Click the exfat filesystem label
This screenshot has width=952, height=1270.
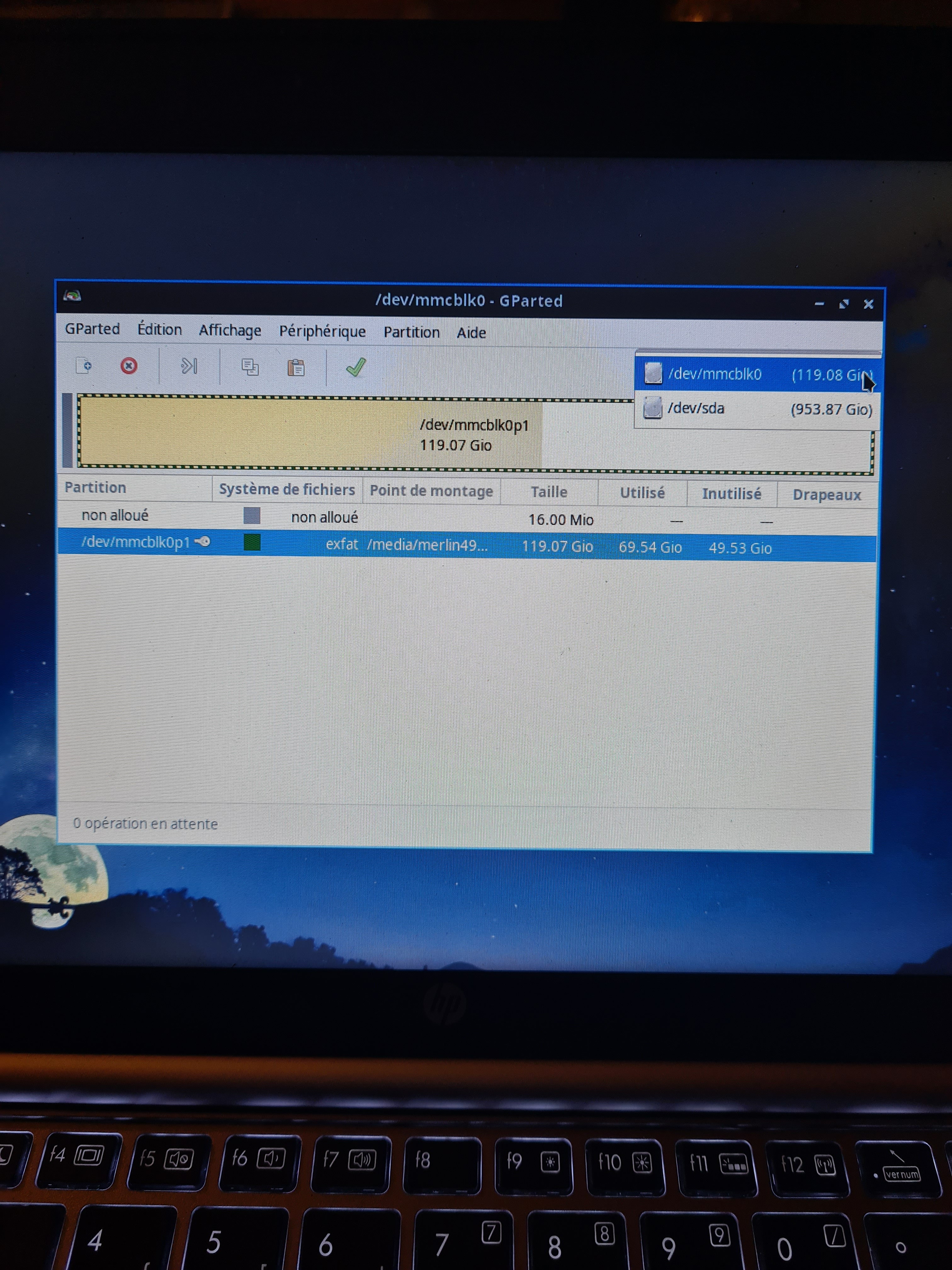click(x=342, y=544)
